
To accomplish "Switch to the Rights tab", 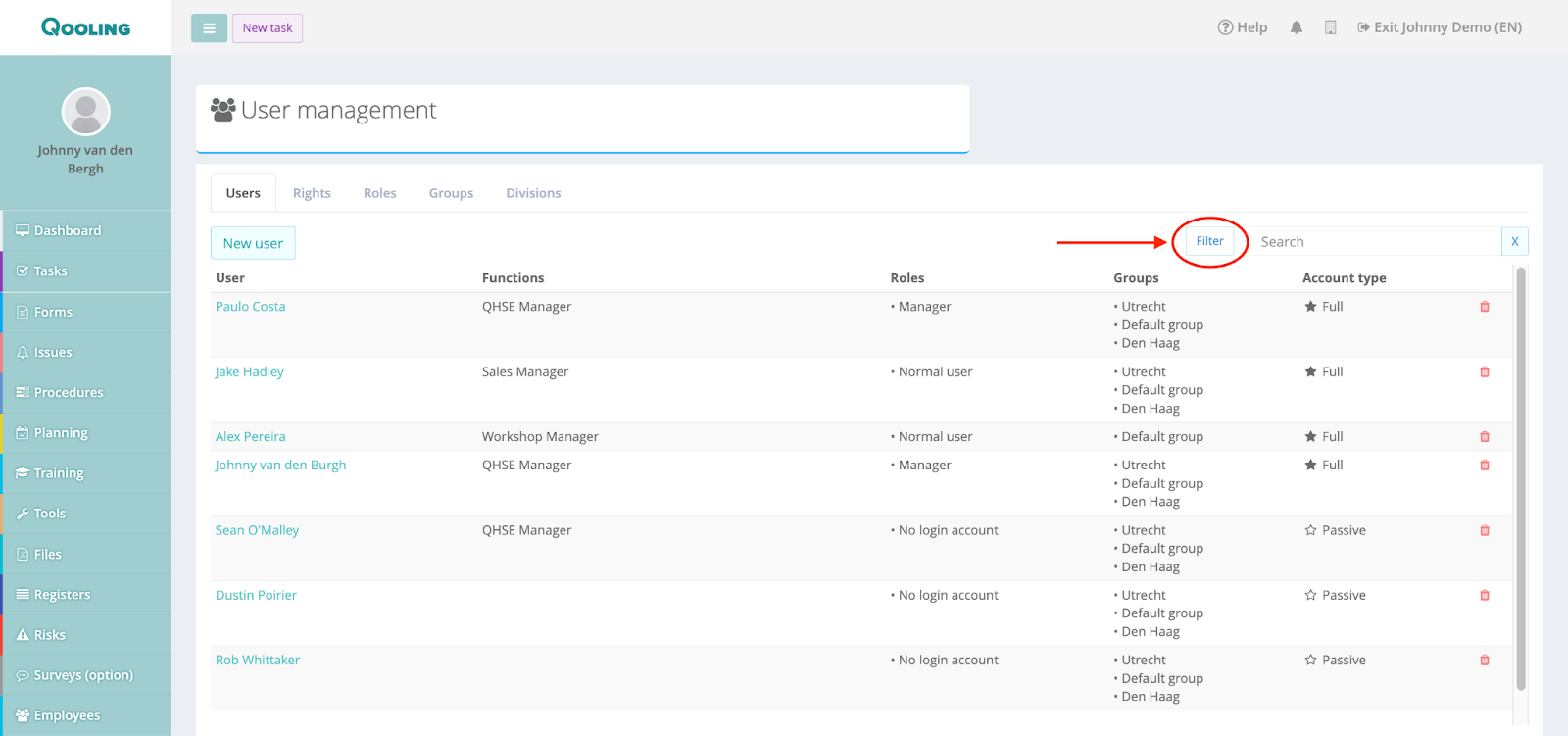I will click(x=312, y=193).
